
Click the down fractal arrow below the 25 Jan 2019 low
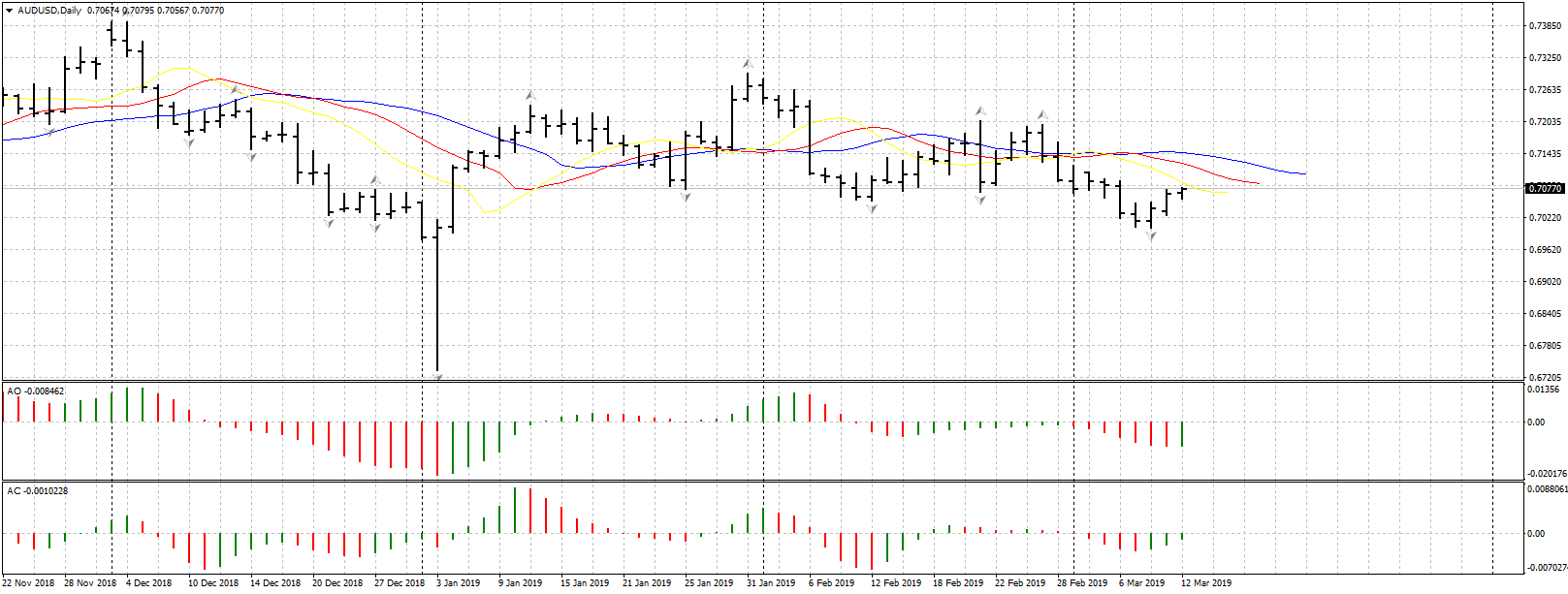[x=686, y=197]
